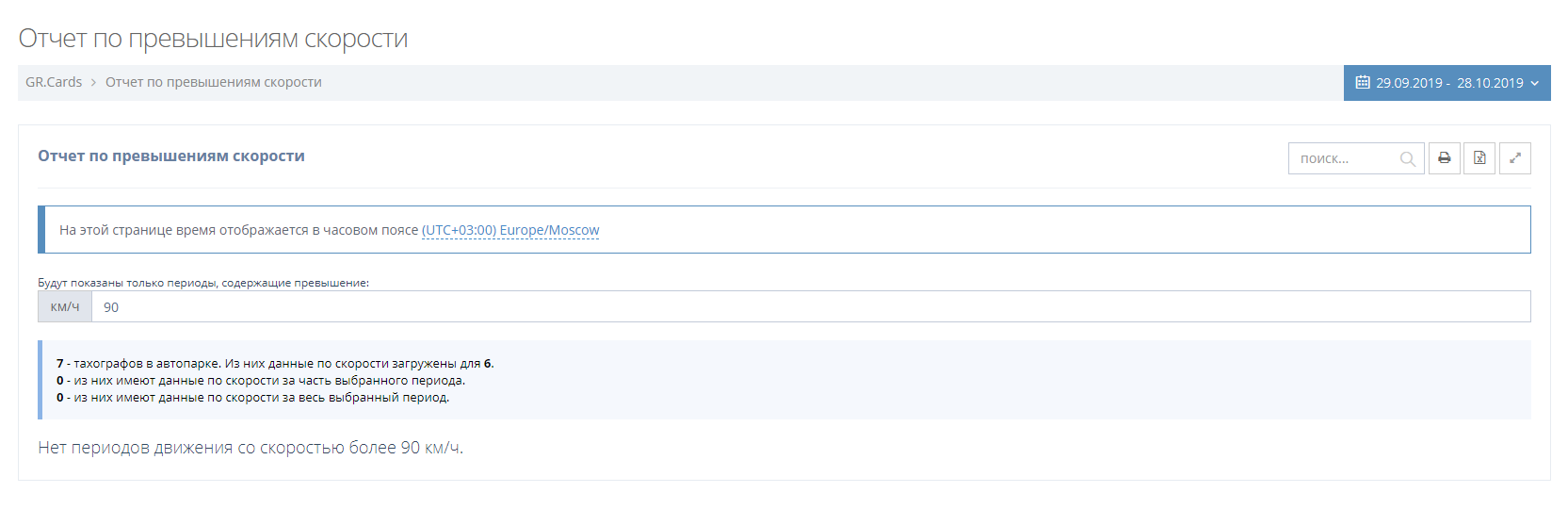The height and width of the screenshot is (509, 1568).
Task: Click the bold panel heading inside the report card
Action: [171, 156]
